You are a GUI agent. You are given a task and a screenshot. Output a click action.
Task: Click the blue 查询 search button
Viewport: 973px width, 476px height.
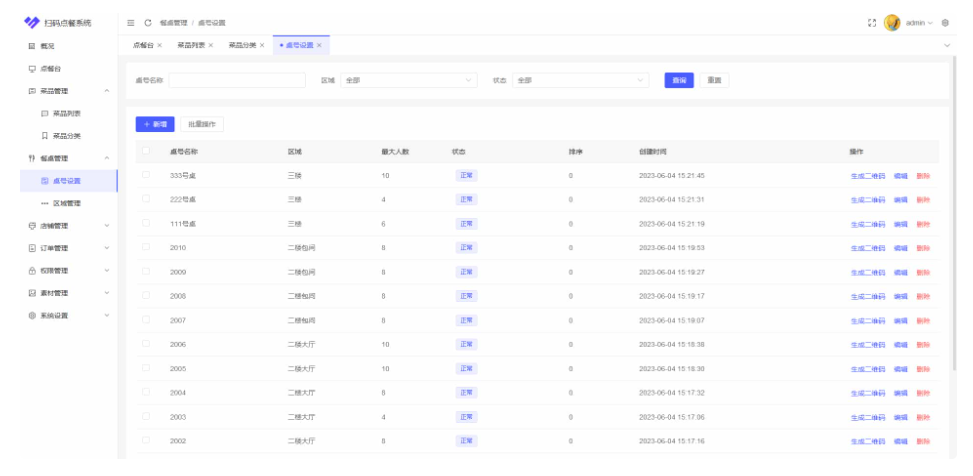coord(679,81)
